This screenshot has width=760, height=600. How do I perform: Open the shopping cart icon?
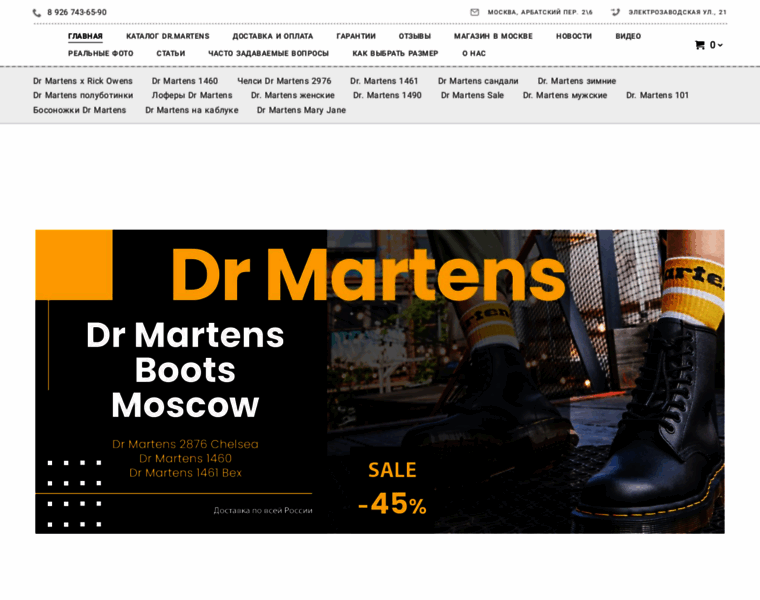tap(699, 45)
